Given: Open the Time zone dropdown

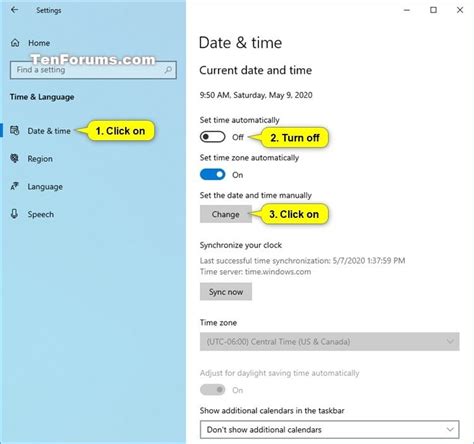Looking at the screenshot, I should pos(330,341).
